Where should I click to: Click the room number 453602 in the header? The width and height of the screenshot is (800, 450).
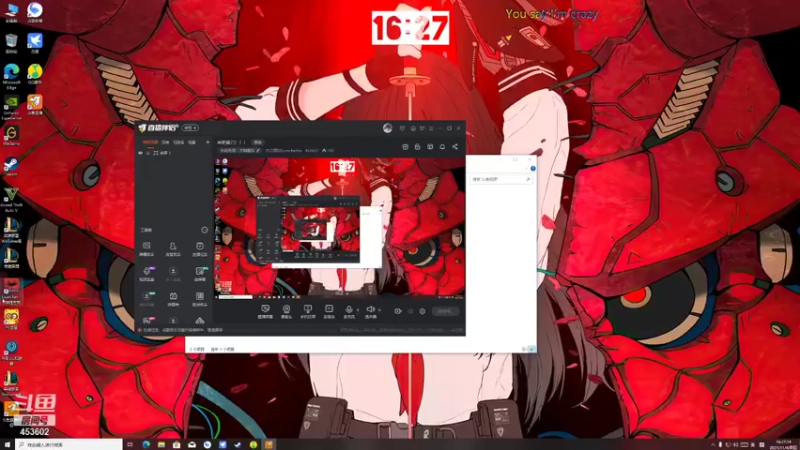312,151
